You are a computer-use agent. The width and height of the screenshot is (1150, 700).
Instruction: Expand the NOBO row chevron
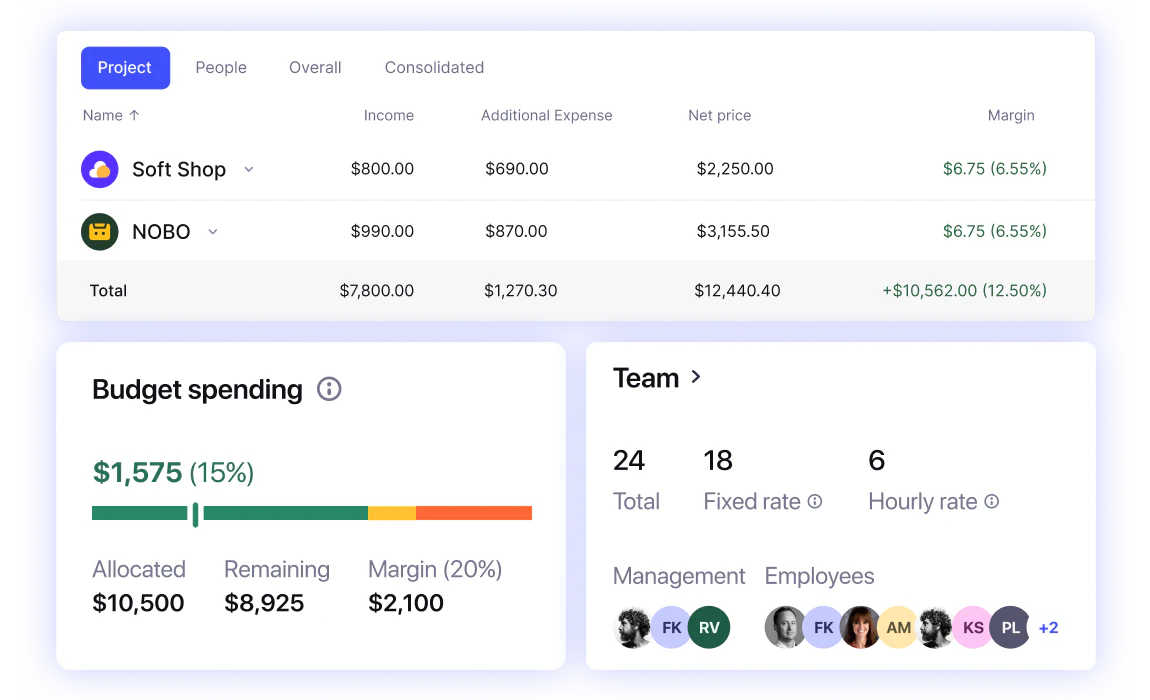click(213, 232)
